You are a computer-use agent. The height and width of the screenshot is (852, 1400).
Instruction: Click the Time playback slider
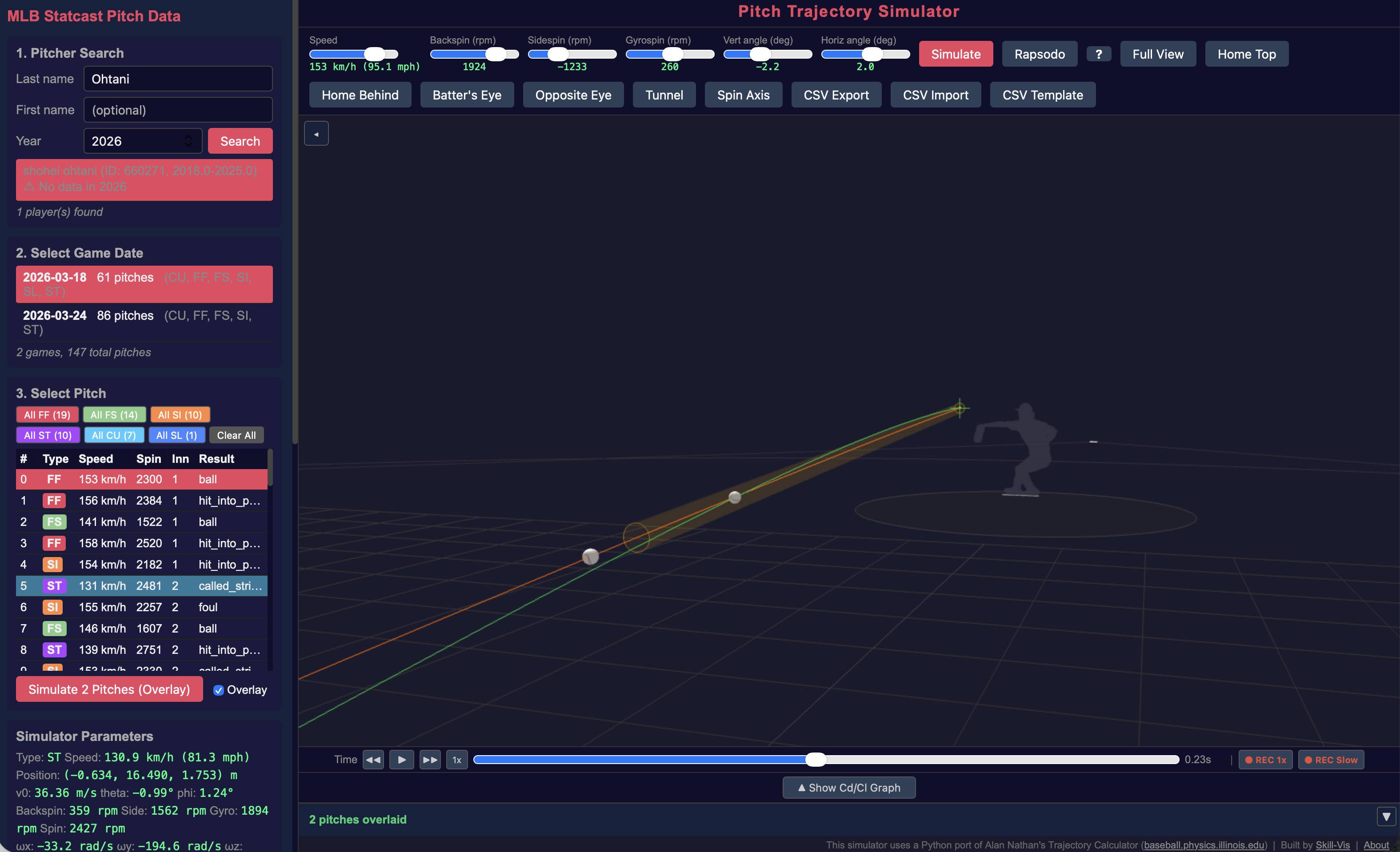(x=826, y=760)
